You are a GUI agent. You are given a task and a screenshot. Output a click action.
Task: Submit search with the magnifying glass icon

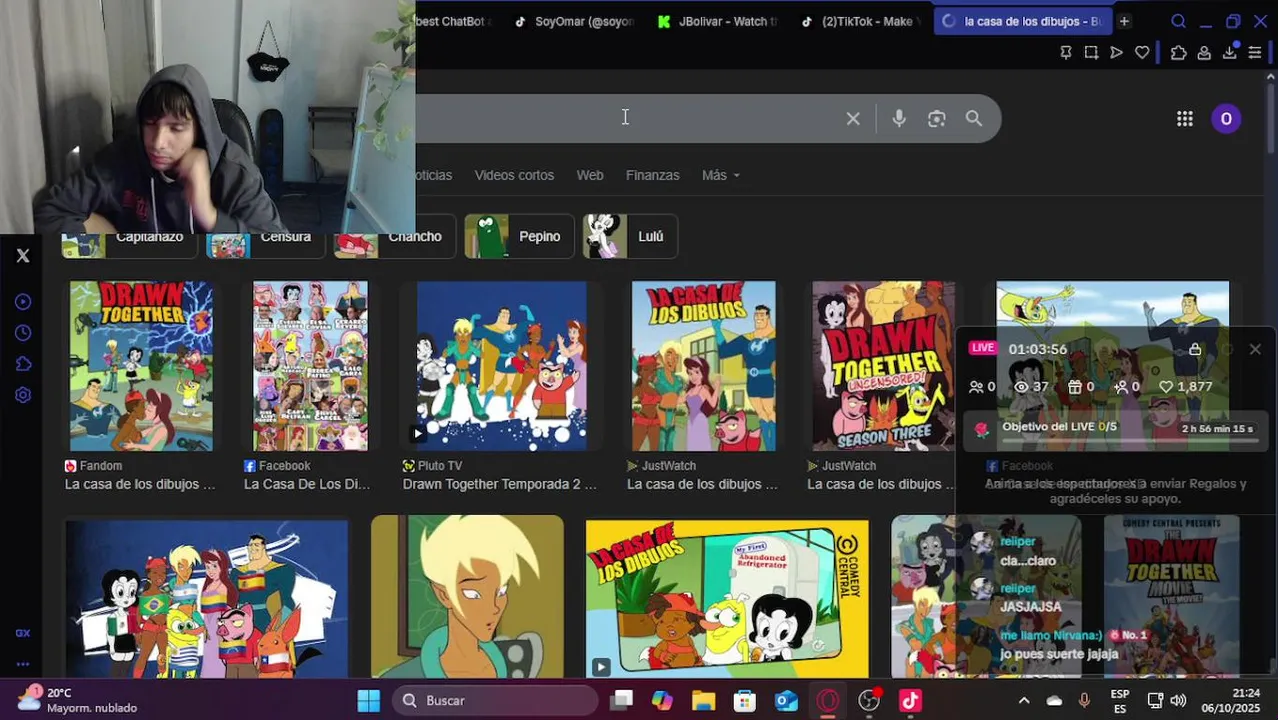[x=974, y=119]
